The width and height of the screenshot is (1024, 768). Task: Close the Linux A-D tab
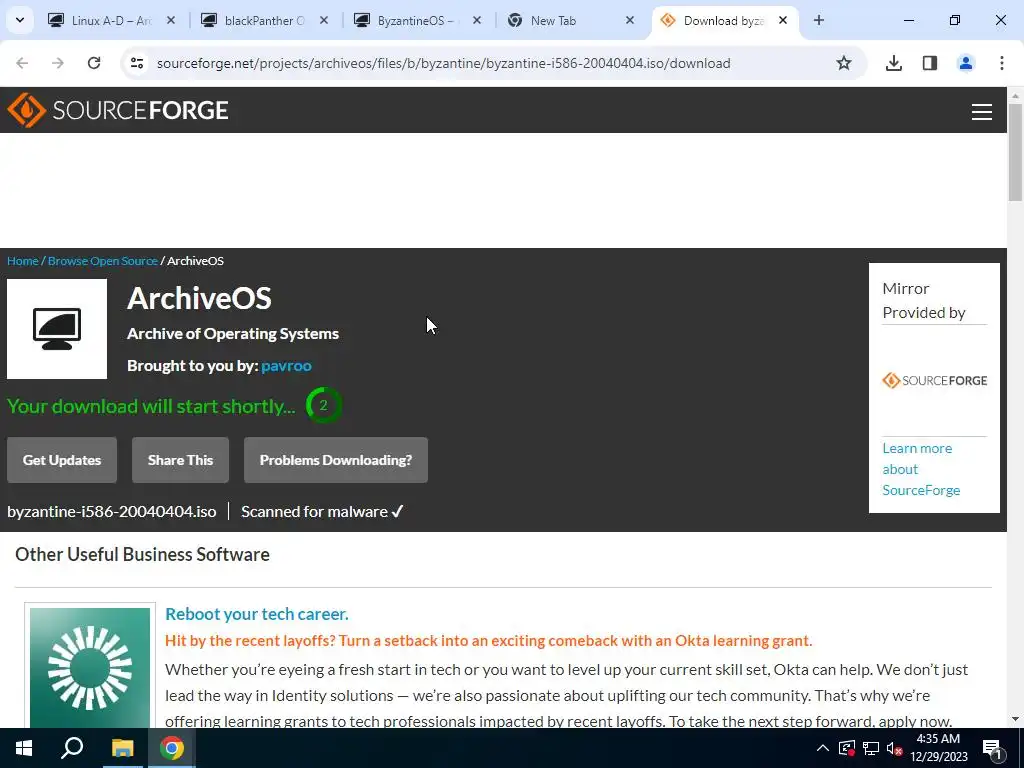coord(170,20)
